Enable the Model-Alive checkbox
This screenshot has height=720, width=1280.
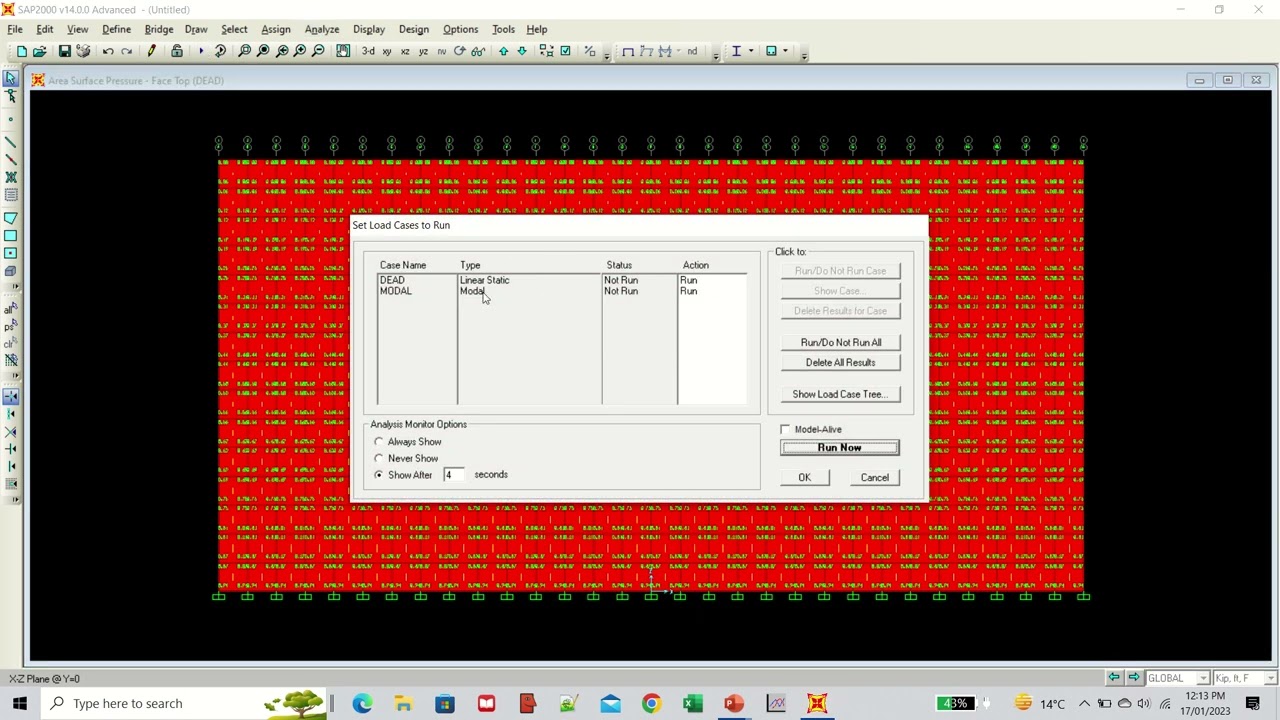click(x=786, y=430)
